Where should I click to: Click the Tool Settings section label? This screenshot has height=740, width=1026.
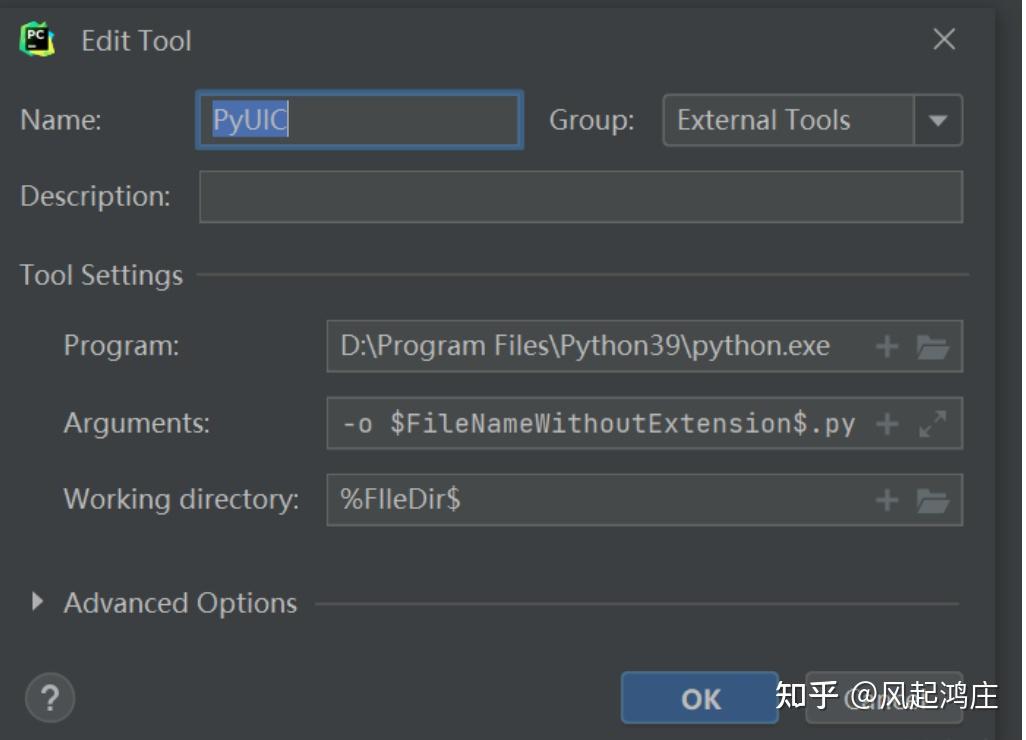100,275
